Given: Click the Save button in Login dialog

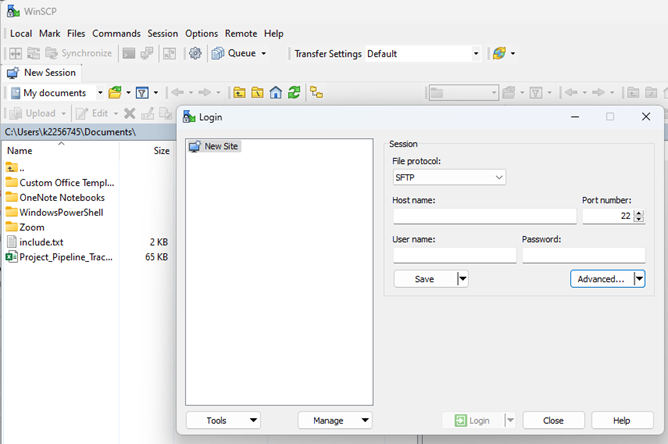Looking at the screenshot, I should (x=425, y=279).
